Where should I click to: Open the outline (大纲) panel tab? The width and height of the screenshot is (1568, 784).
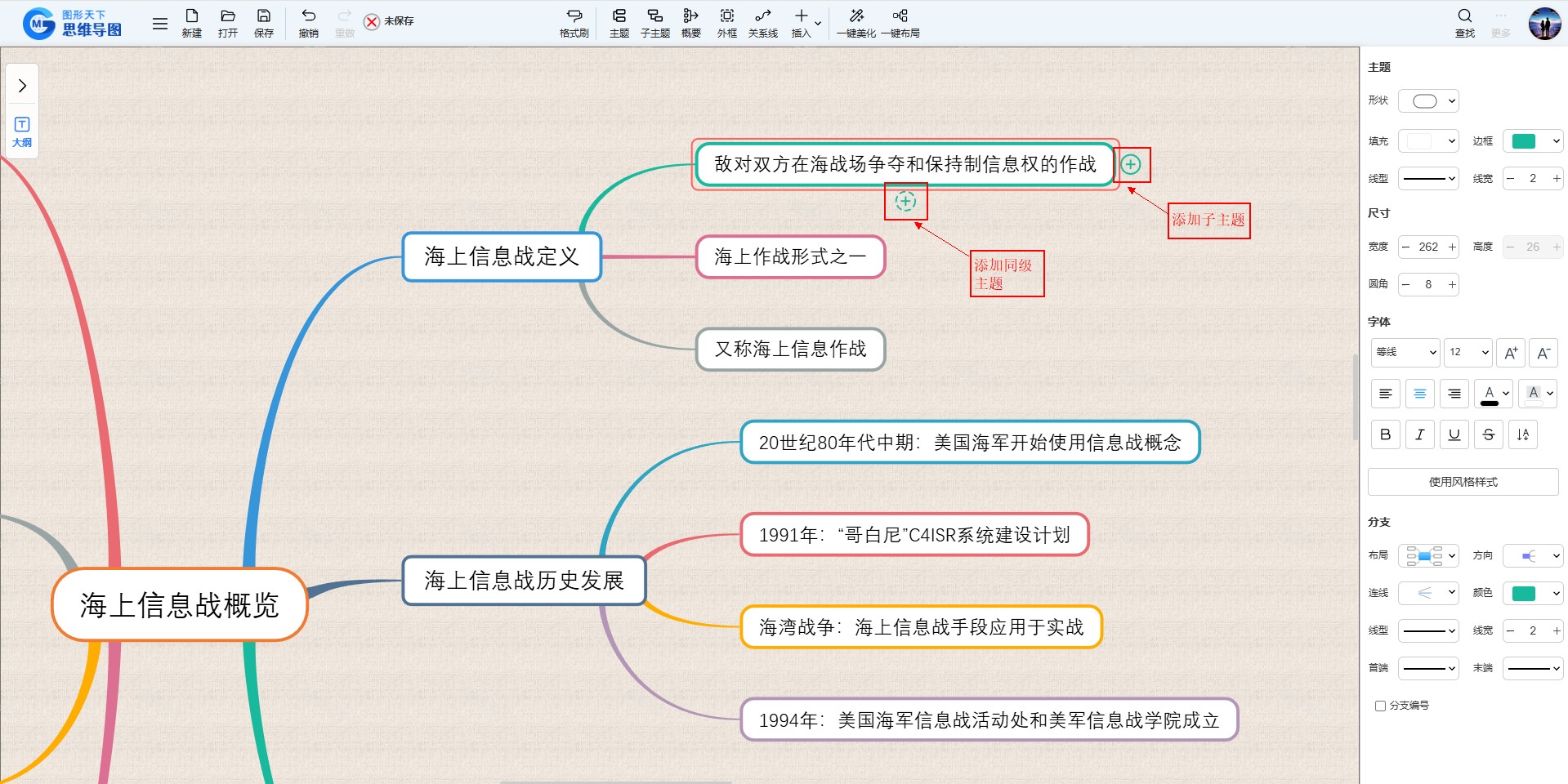coord(22,131)
